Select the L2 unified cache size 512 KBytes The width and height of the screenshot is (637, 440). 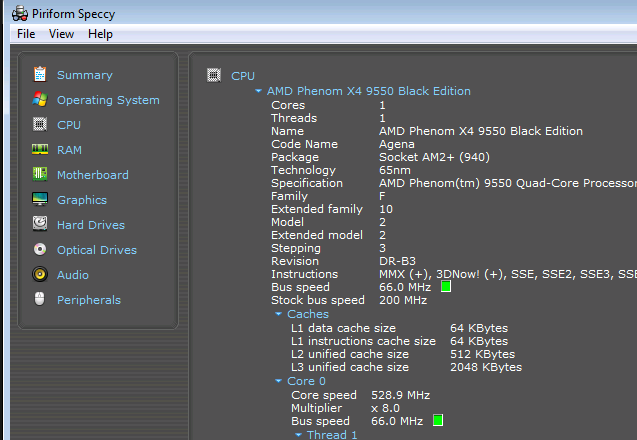(x=483, y=354)
